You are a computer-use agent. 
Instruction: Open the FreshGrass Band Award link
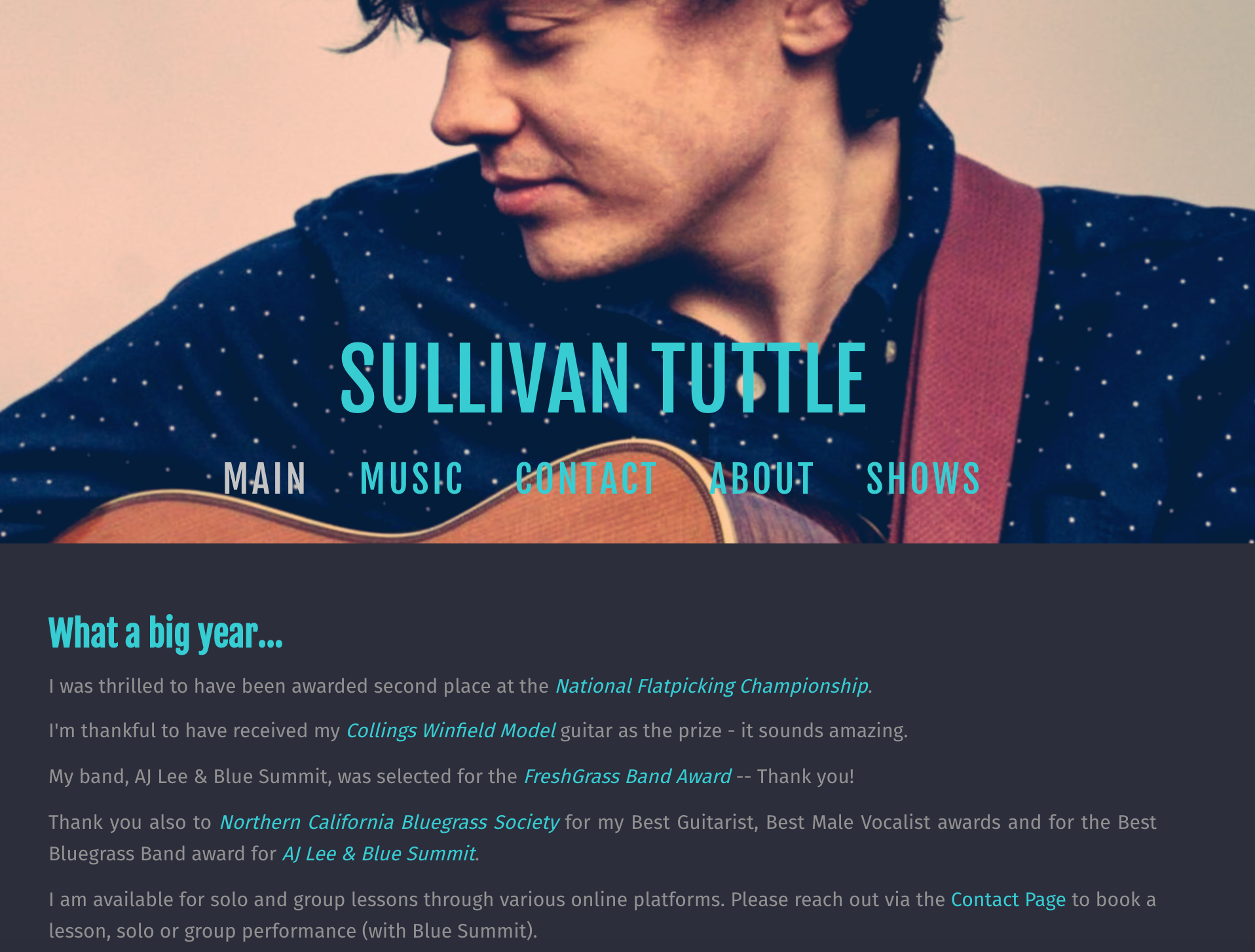tap(627, 776)
